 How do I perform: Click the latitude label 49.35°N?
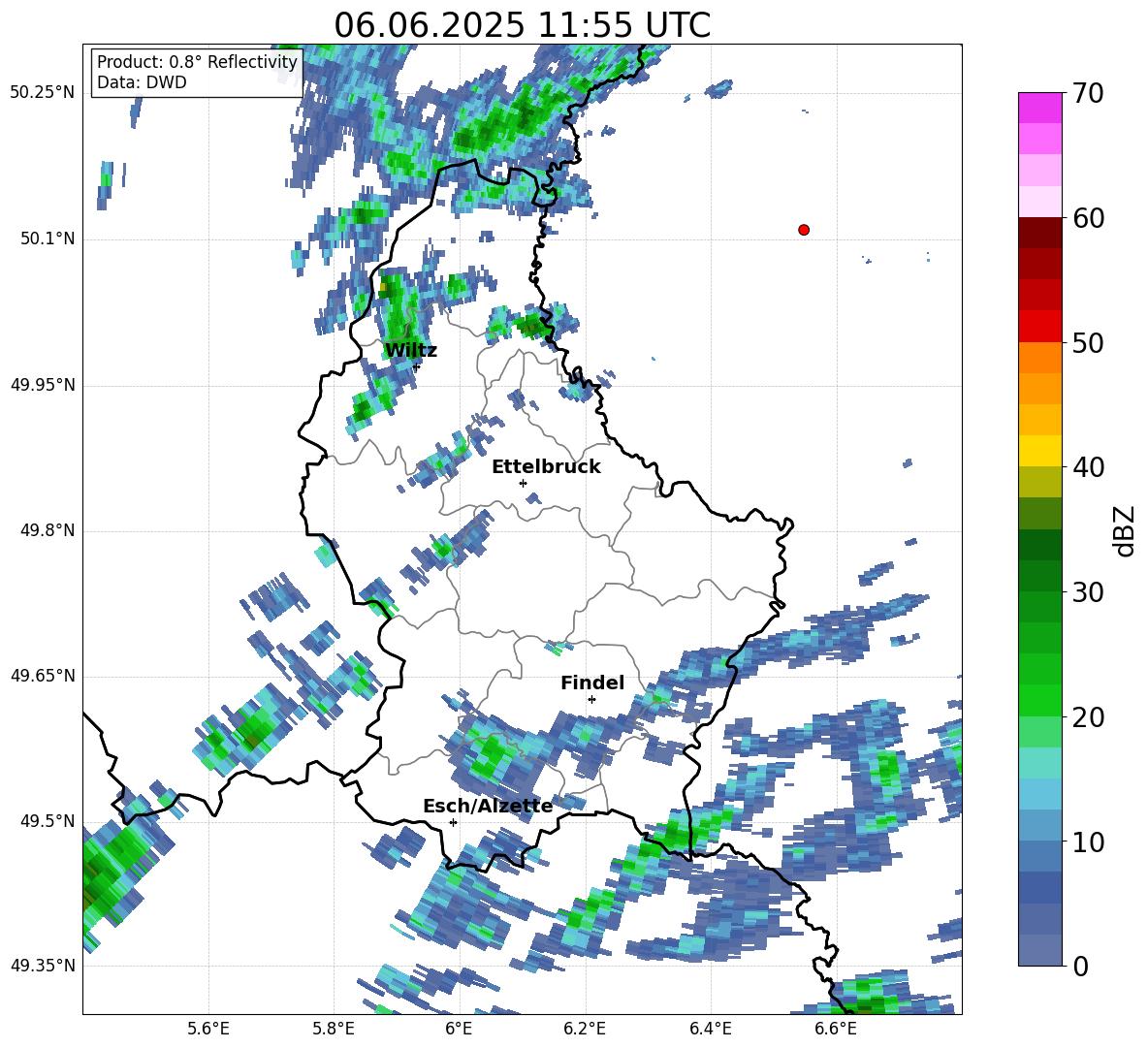pyautogui.click(x=43, y=966)
